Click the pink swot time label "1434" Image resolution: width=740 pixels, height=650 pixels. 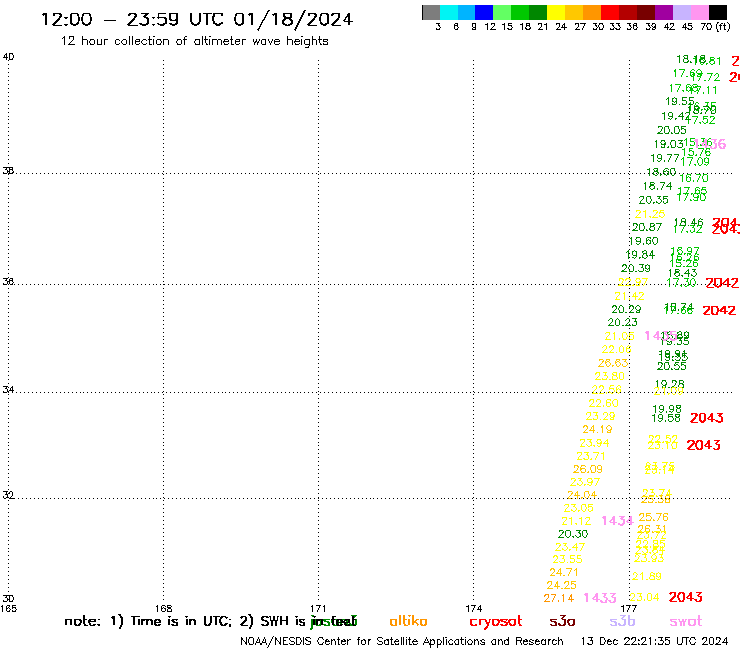point(617,521)
